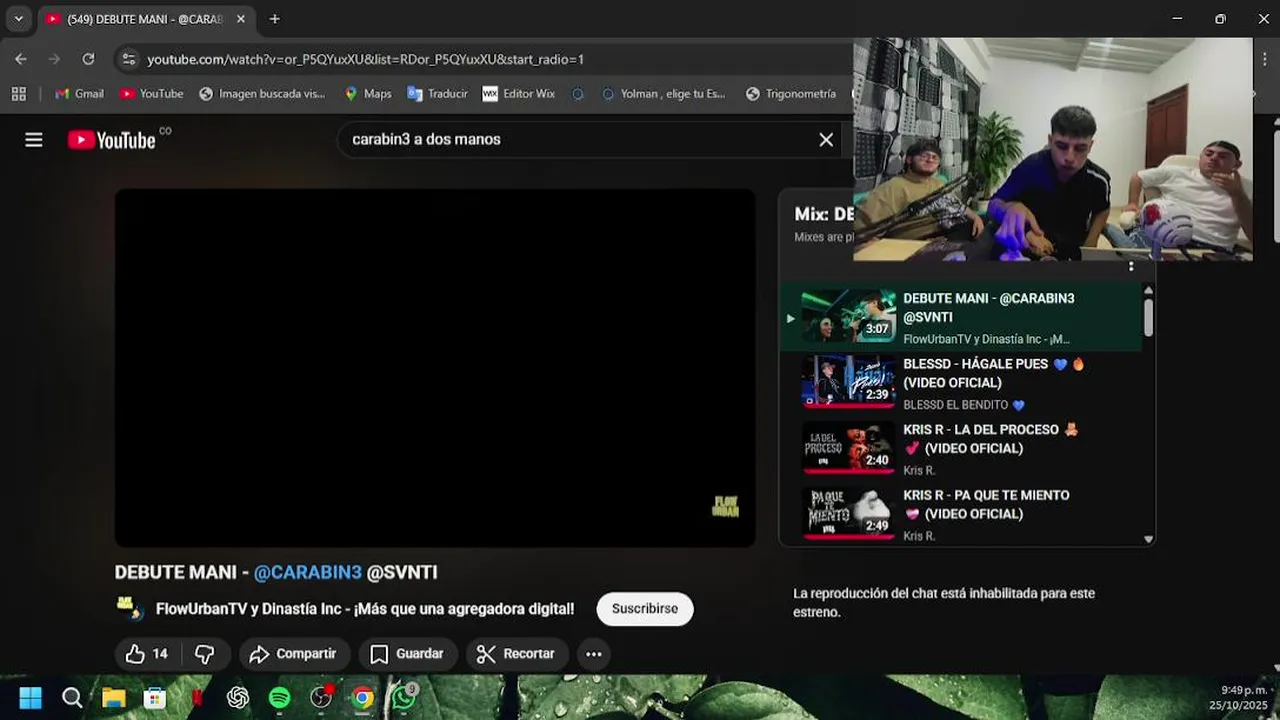Click the Recortar clip button
The height and width of the screenshot is (720, 1280).
click(x=517, y=654)
